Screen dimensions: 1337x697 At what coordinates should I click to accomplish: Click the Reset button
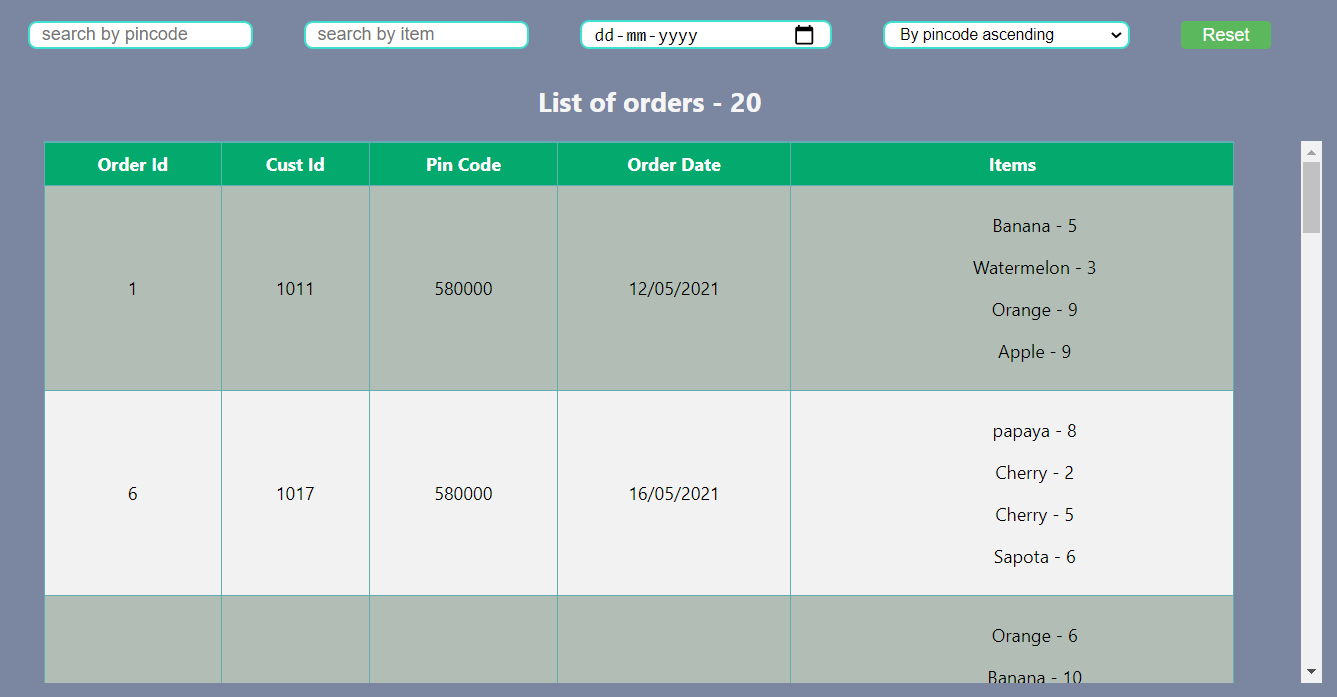[x=1226, y=35]
